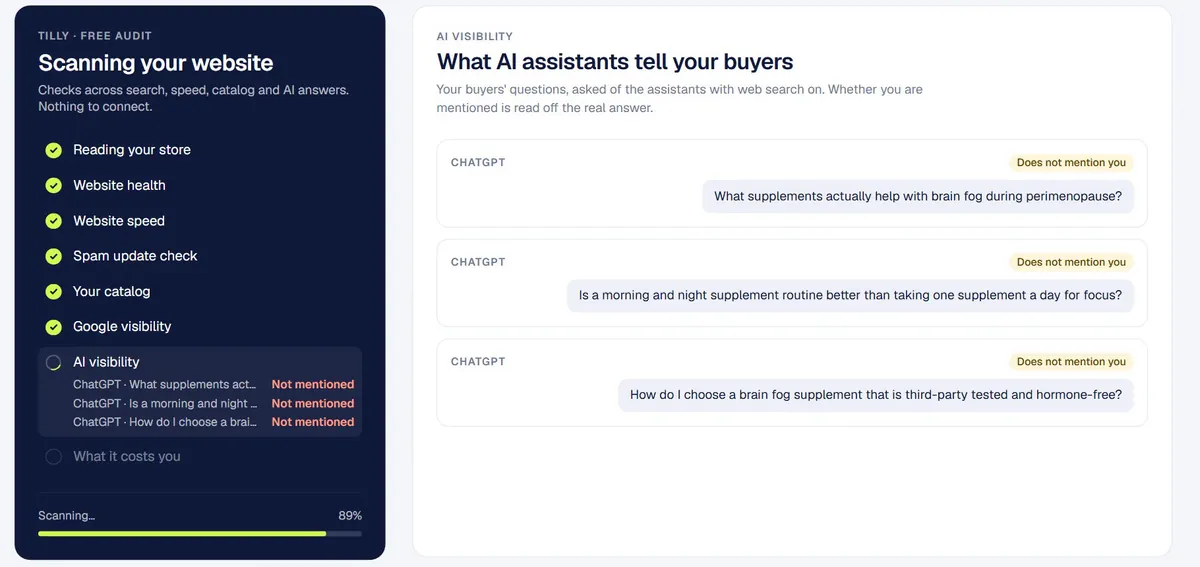The width and height of the screenshot is (1200, 567).
Task: Click the Scanning… status label
Action: (x=67, y=516)
